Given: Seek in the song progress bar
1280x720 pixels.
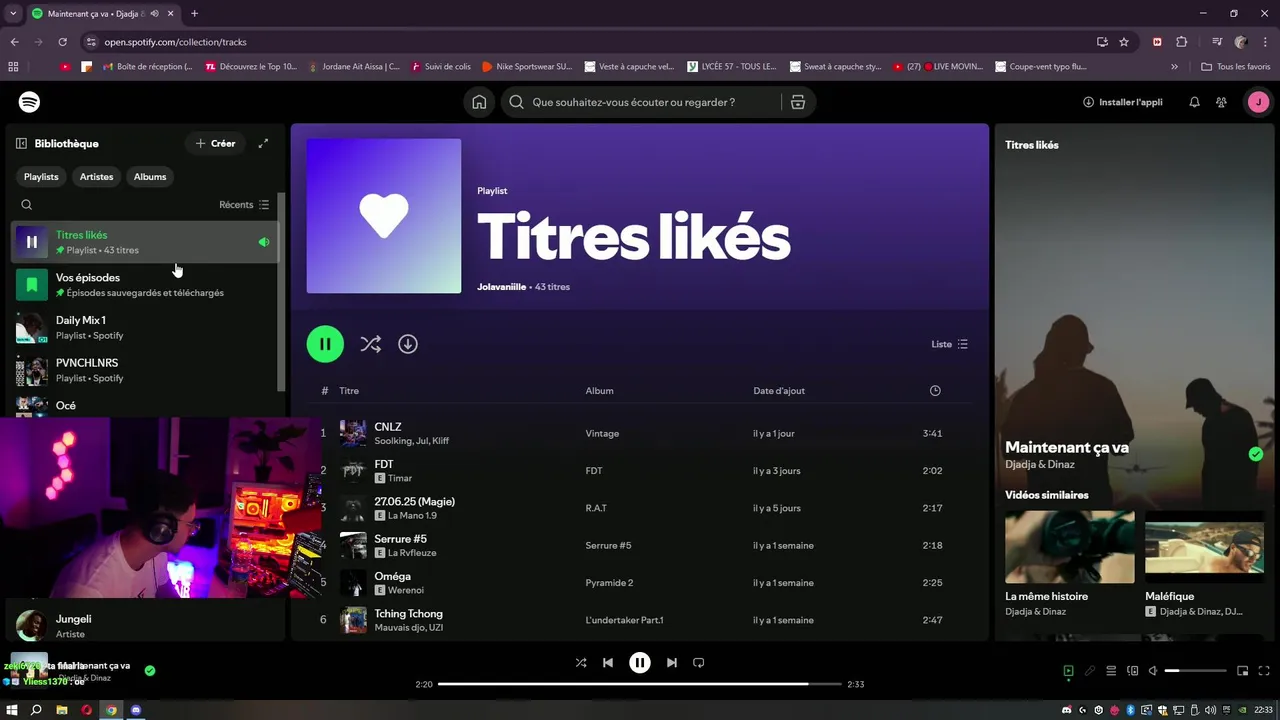Looking at the screenshot, I should point(640,684).
